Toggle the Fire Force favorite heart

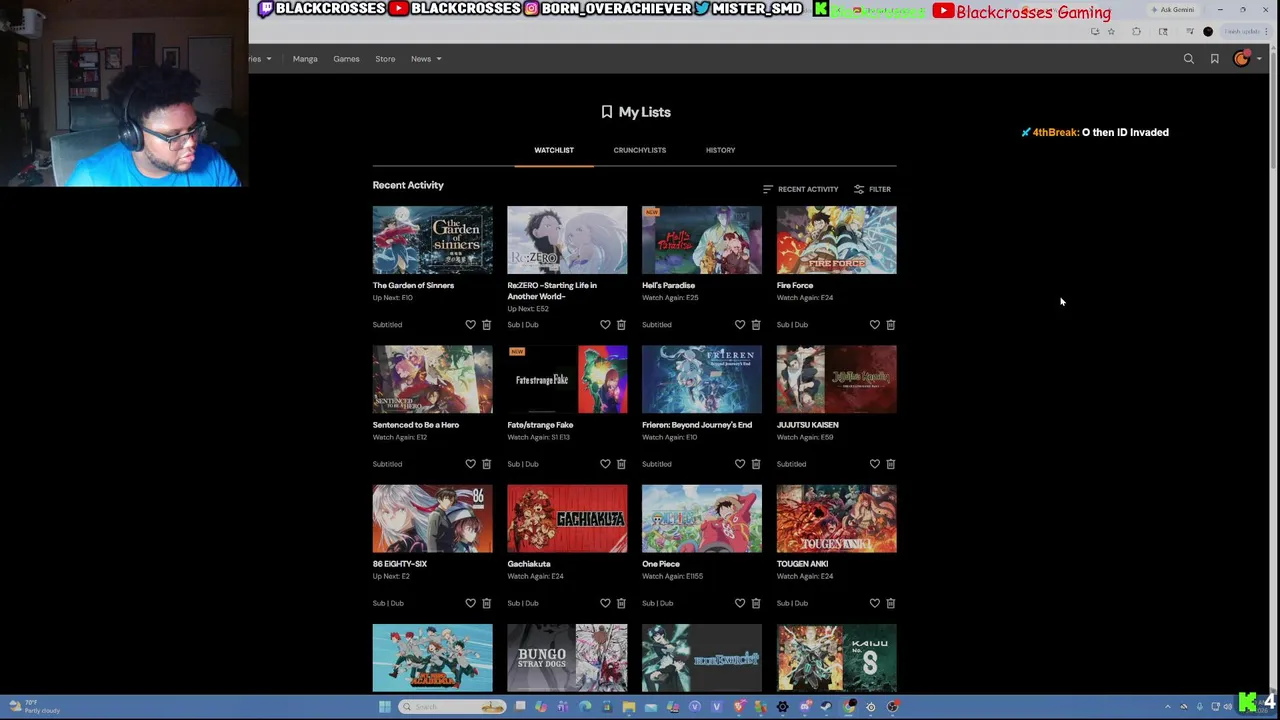tap(875, 325)
